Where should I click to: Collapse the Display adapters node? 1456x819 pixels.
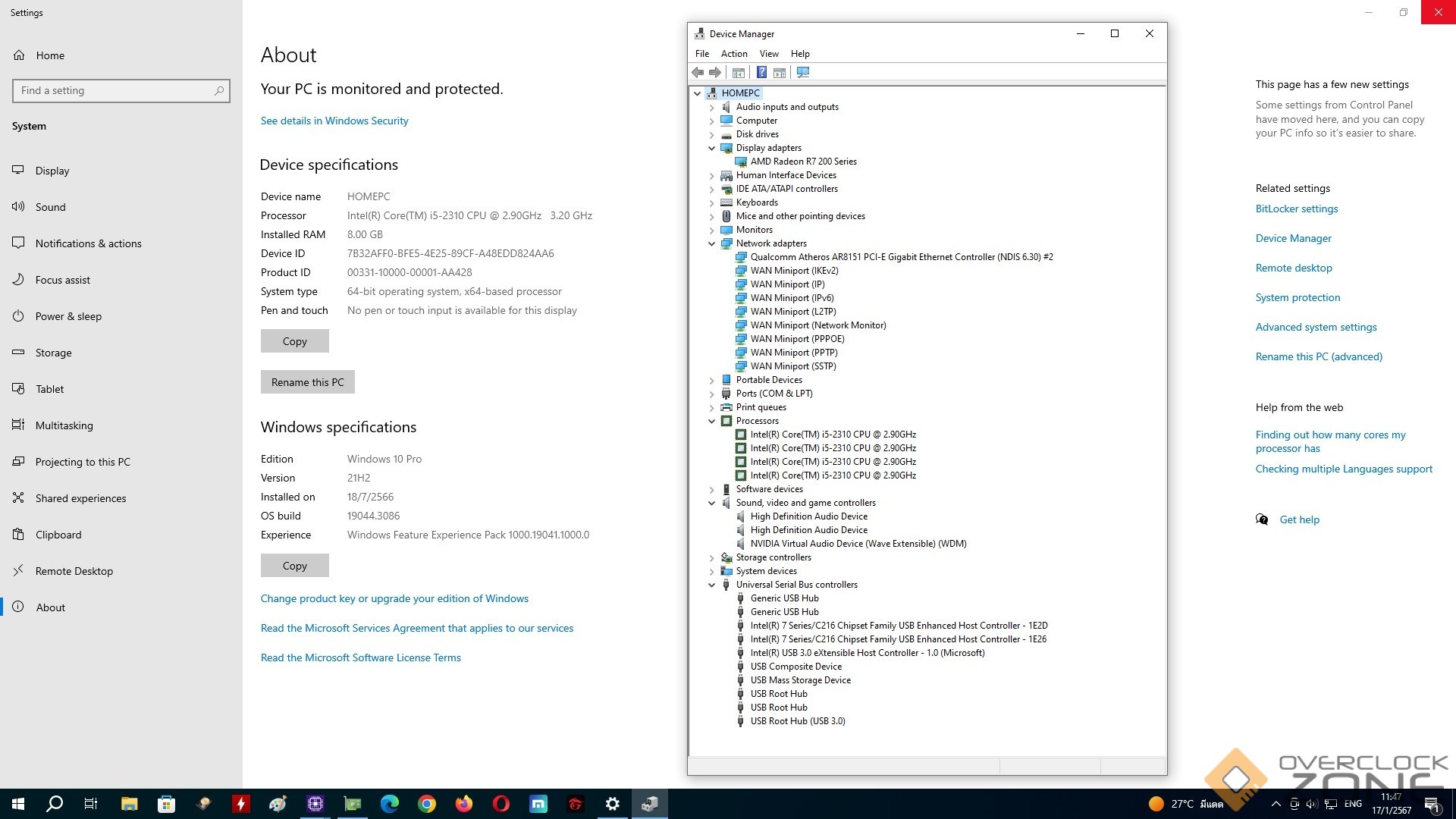[711, 148]
